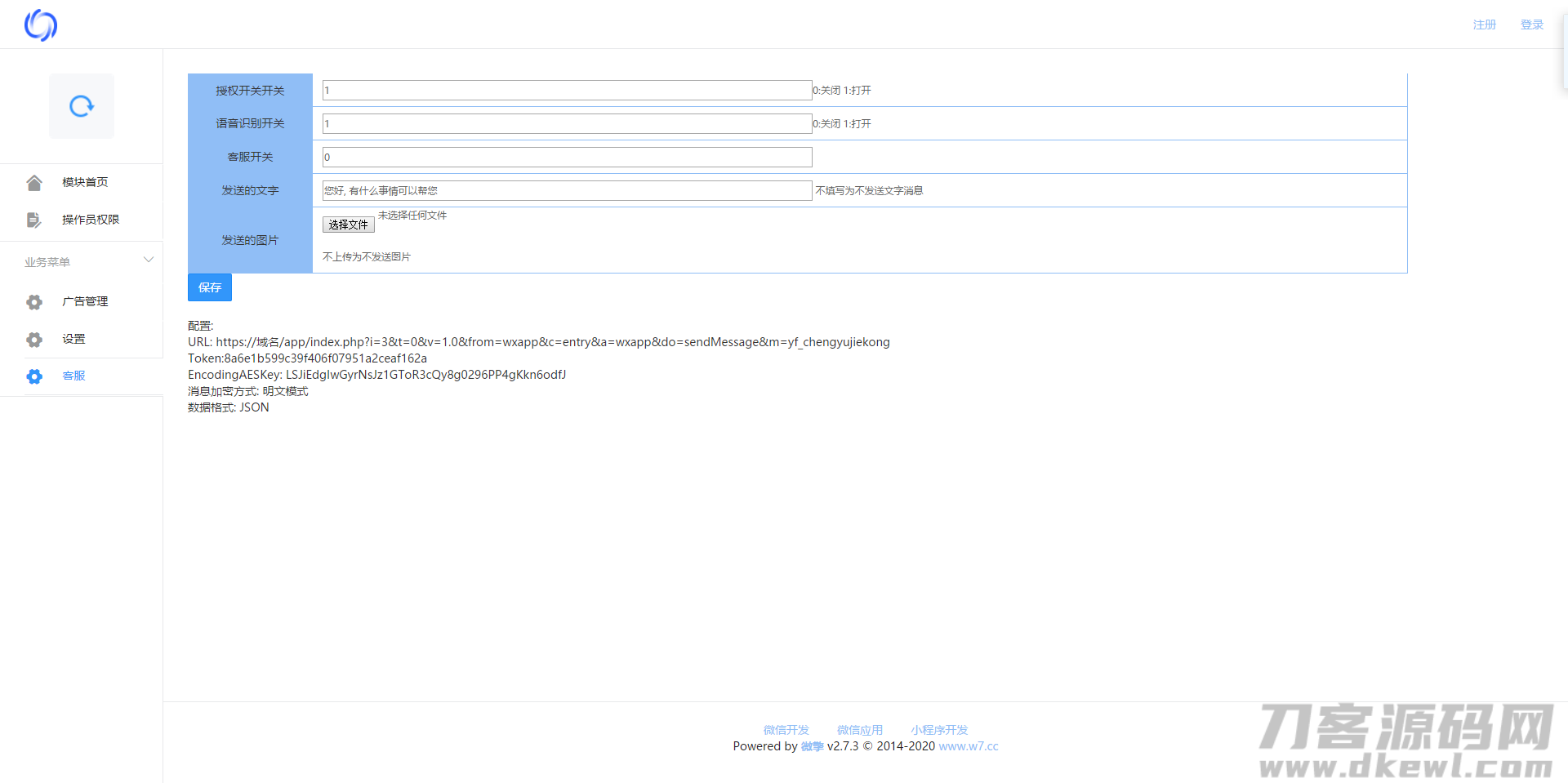Click the home icon beside 模块首页
The width and height of the screenshot is (1568, 783).
(x=34, y=183)
